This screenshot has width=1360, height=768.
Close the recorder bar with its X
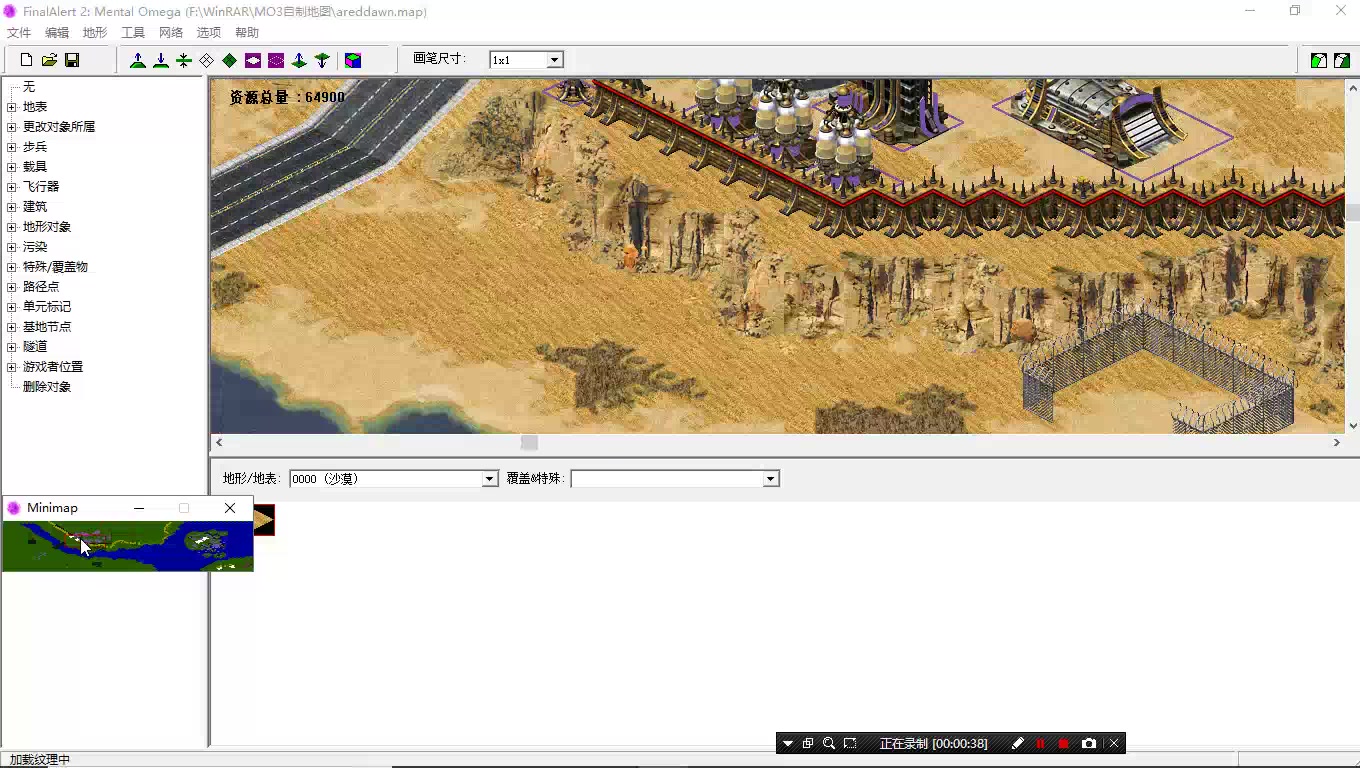[x=1114, y=743]
